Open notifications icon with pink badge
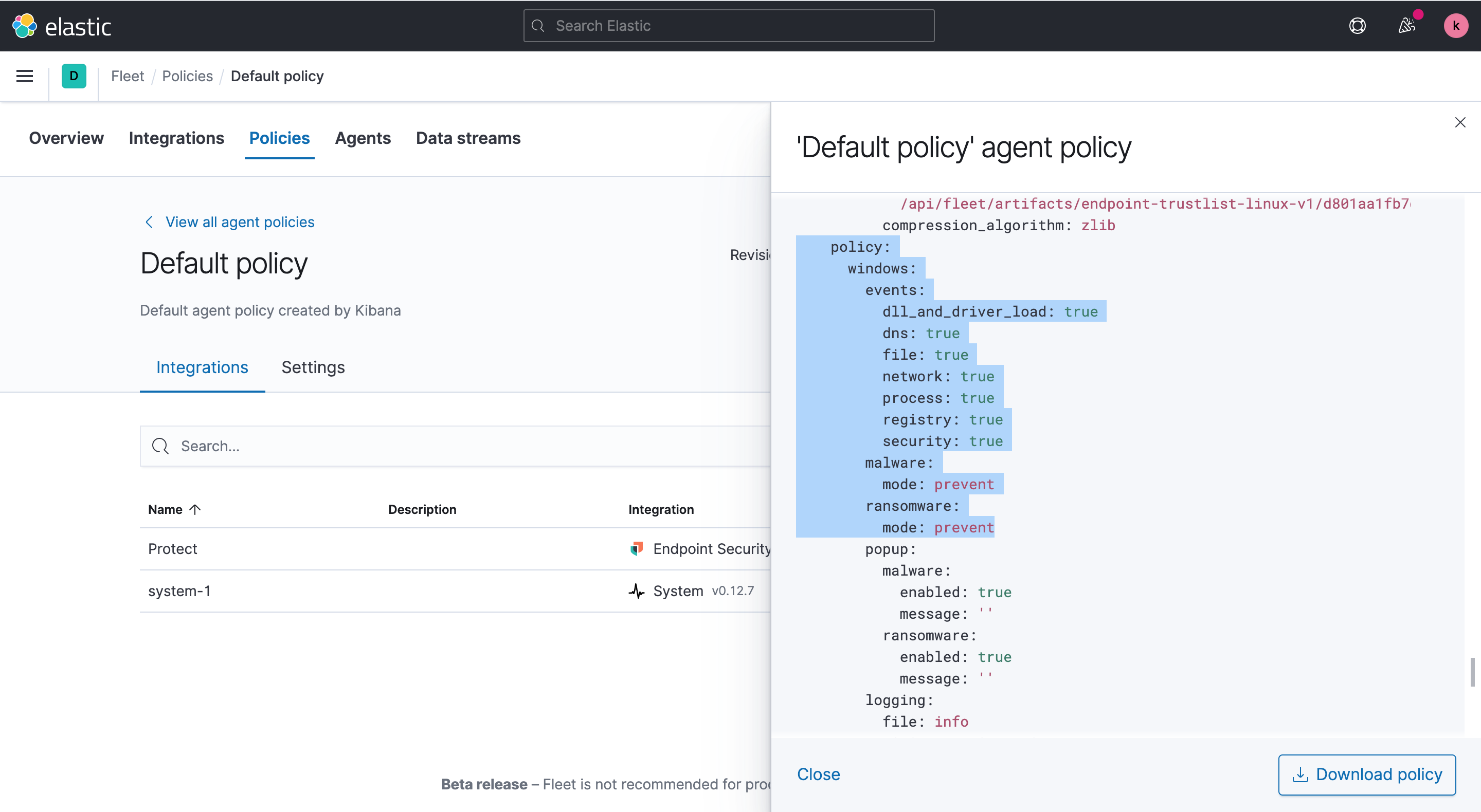1481x812 pixels. click(x=1407, y=25)
